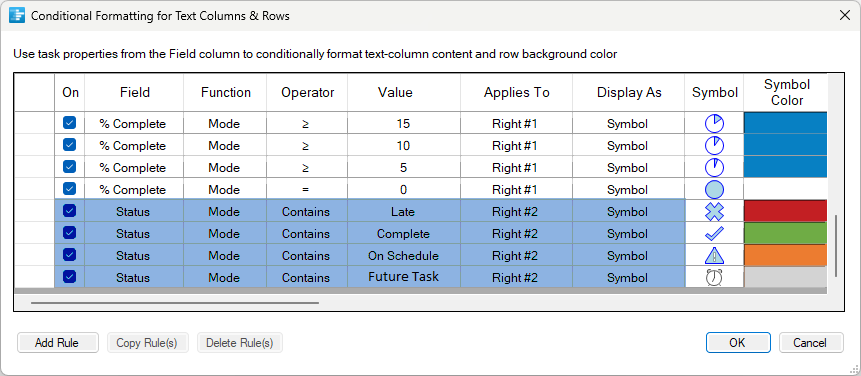Screen dimensions: 861x376
Task: Confirm with the OK button
Action: [x=737, y=343]
